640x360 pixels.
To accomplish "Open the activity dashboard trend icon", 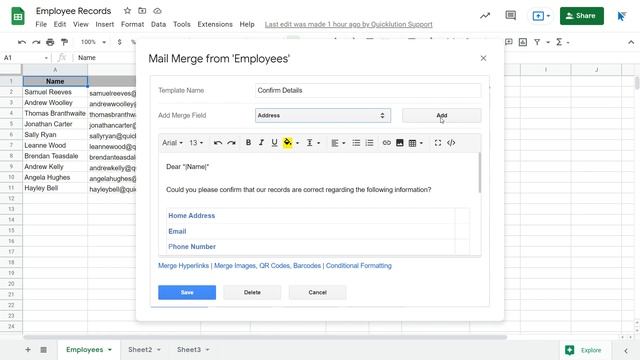I will [x=485, y=16].
